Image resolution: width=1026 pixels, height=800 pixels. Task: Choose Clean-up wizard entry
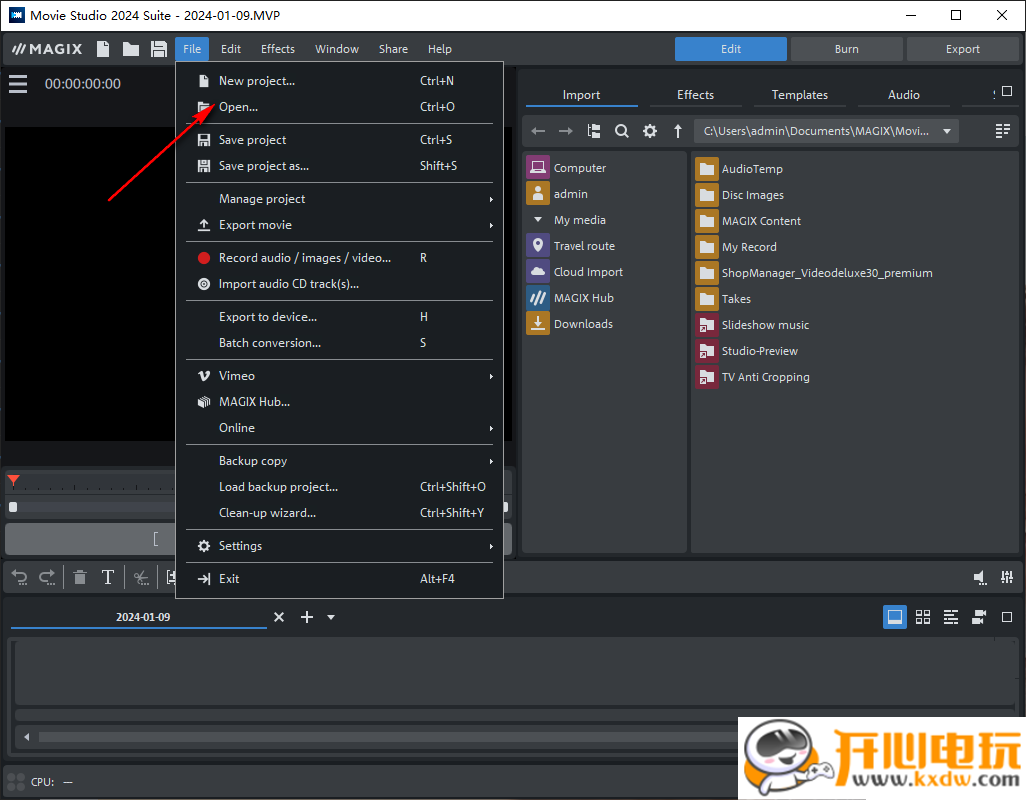pos(340,513)
